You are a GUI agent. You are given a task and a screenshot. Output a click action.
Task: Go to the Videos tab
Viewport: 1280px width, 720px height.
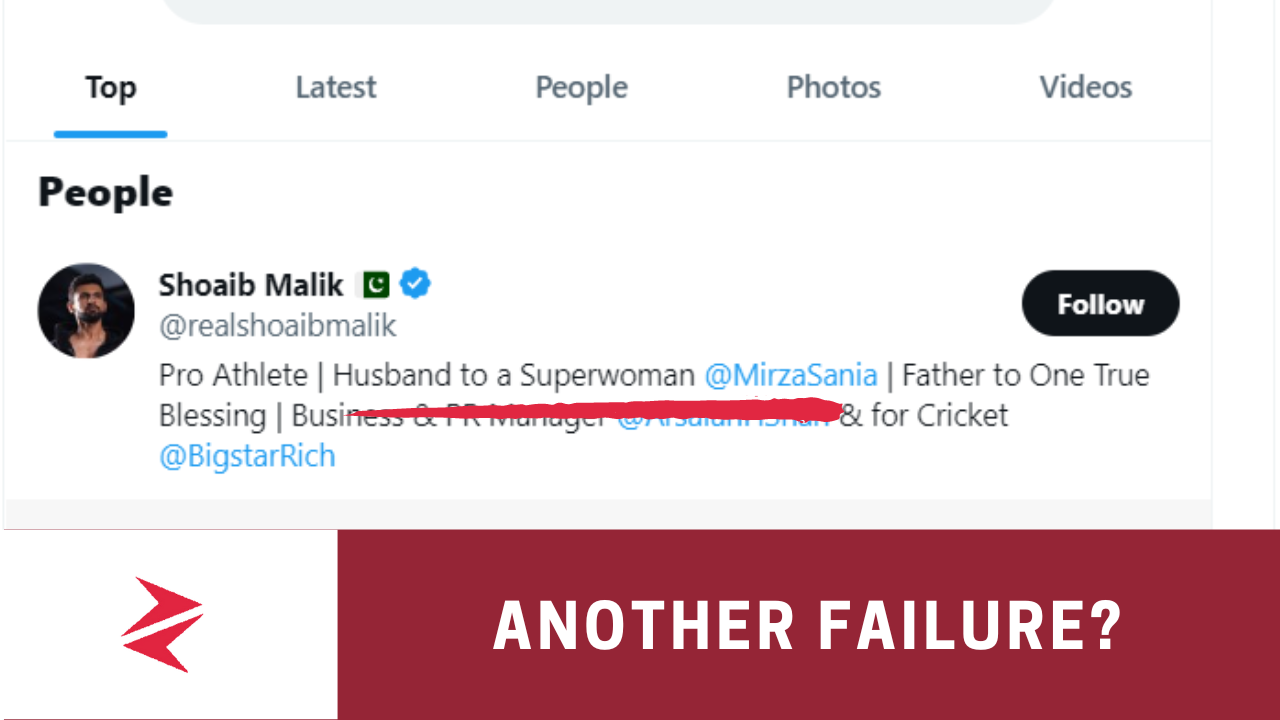click(1085, 88)
